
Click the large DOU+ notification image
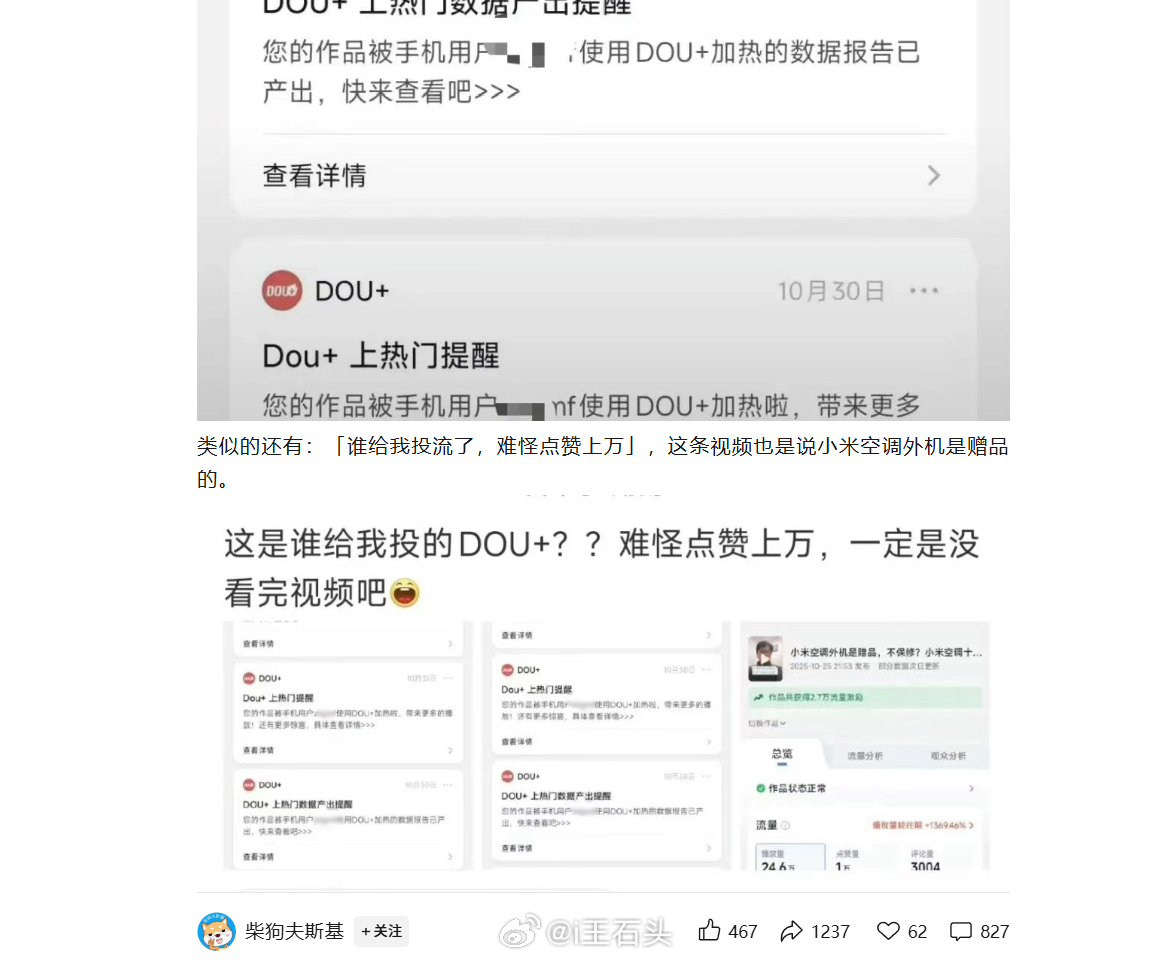603,210
